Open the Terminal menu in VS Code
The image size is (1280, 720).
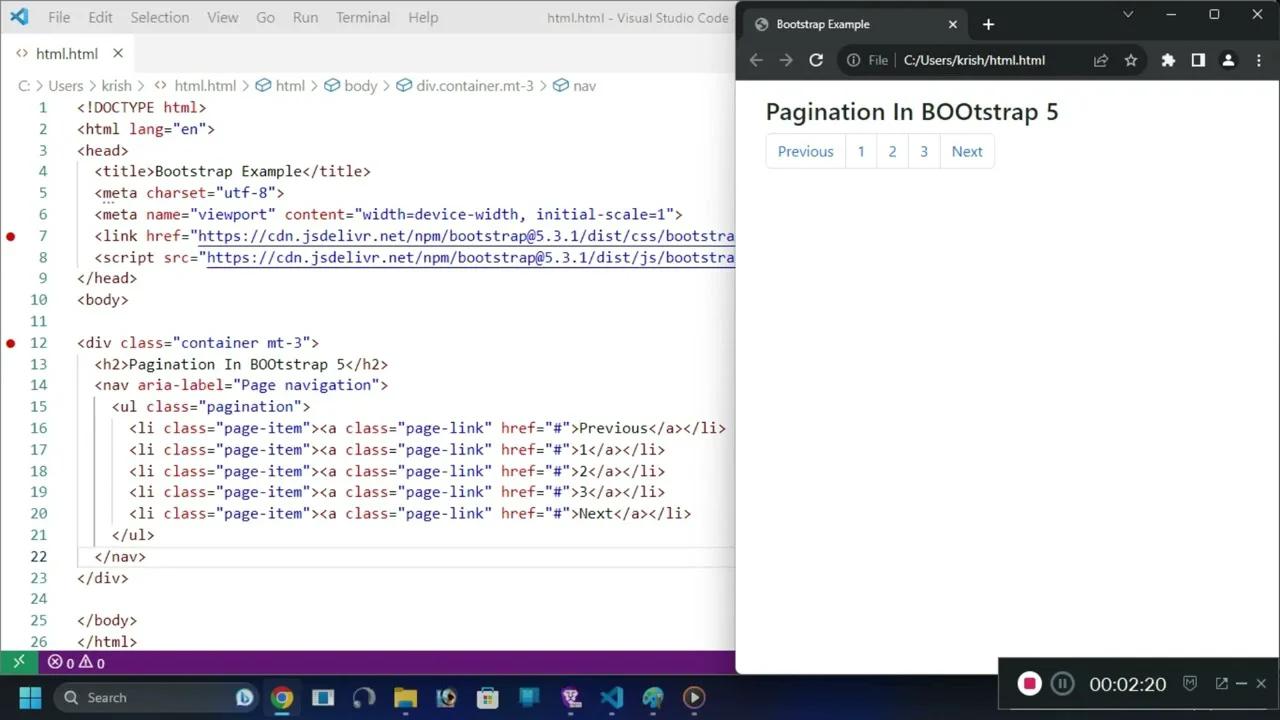[362, 17]
